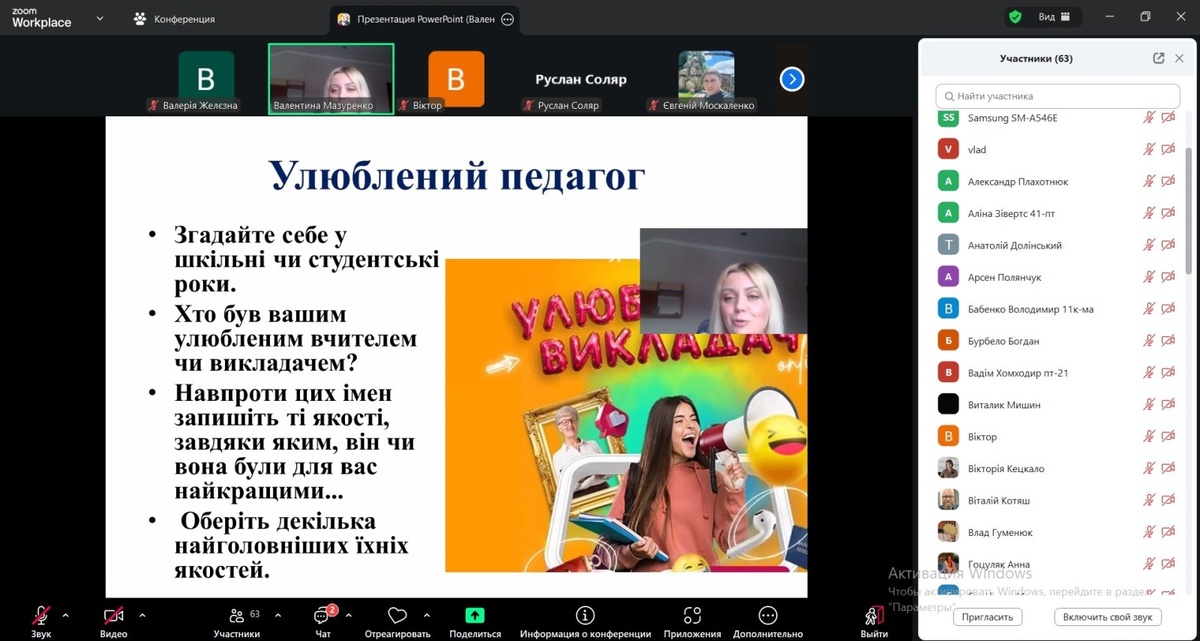Open the Вид view menu
The image size is (1200, 641).
click(1053, 17)
